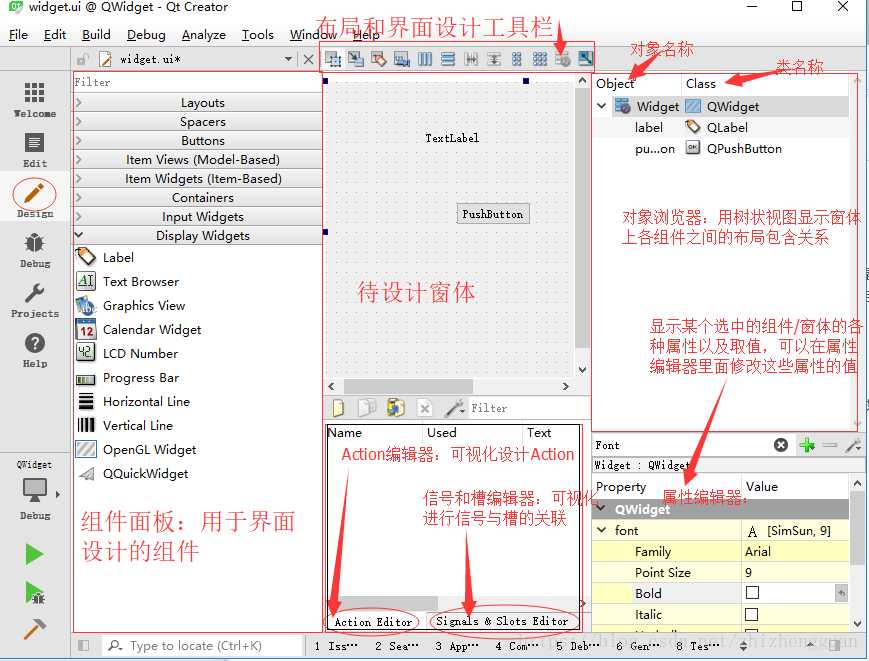869x661 pixels.
Task: Open the Build menu
Action: pos(96,34)
